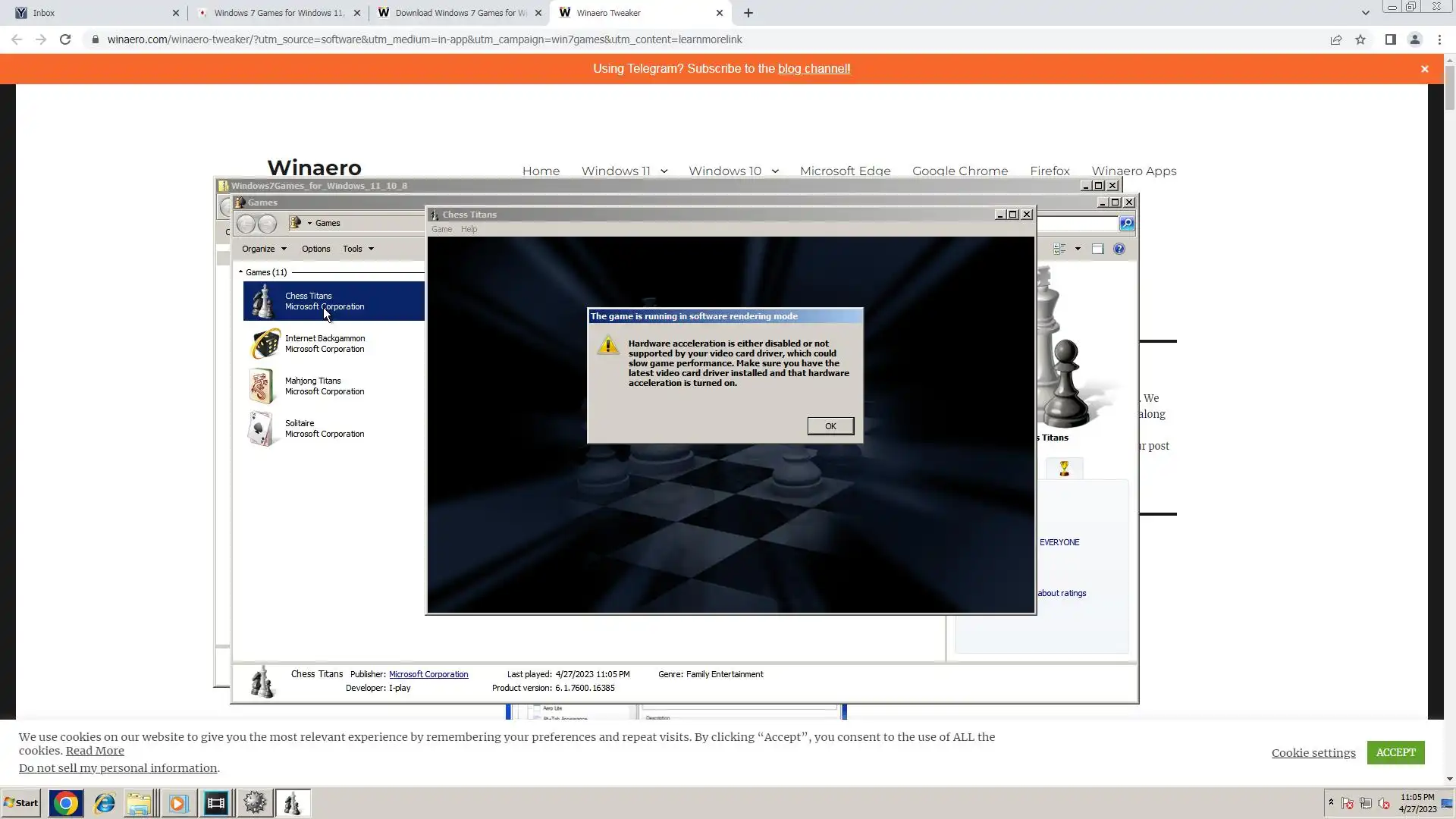
Task: Select the Solitaire game icon
Action: 261,428
